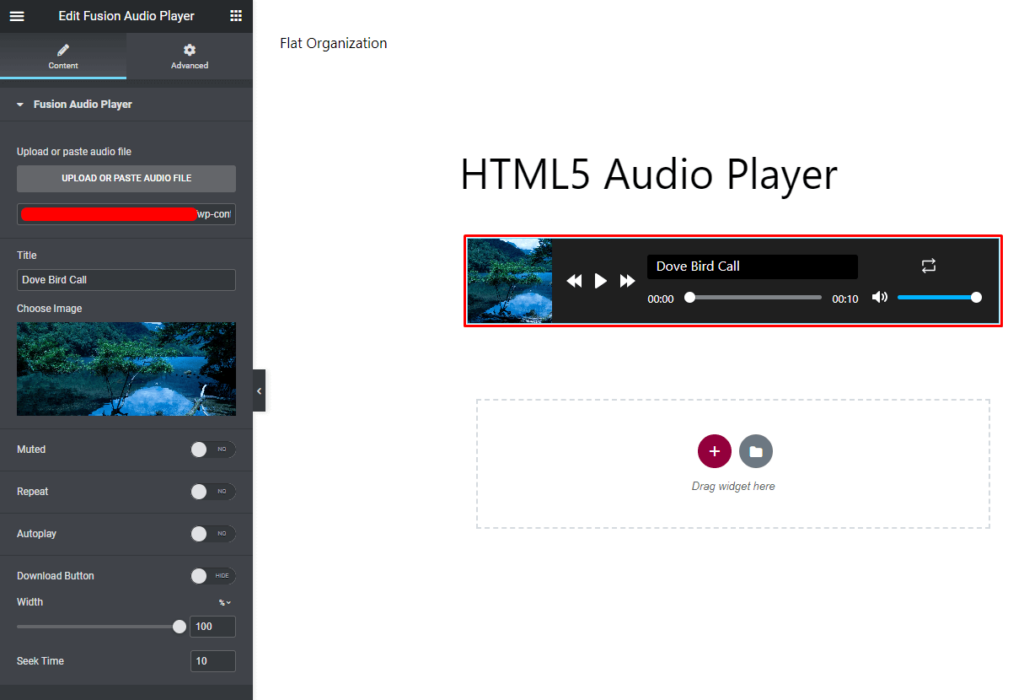Click the rewind control in the player
The image size is (1024, 700).
574,281
